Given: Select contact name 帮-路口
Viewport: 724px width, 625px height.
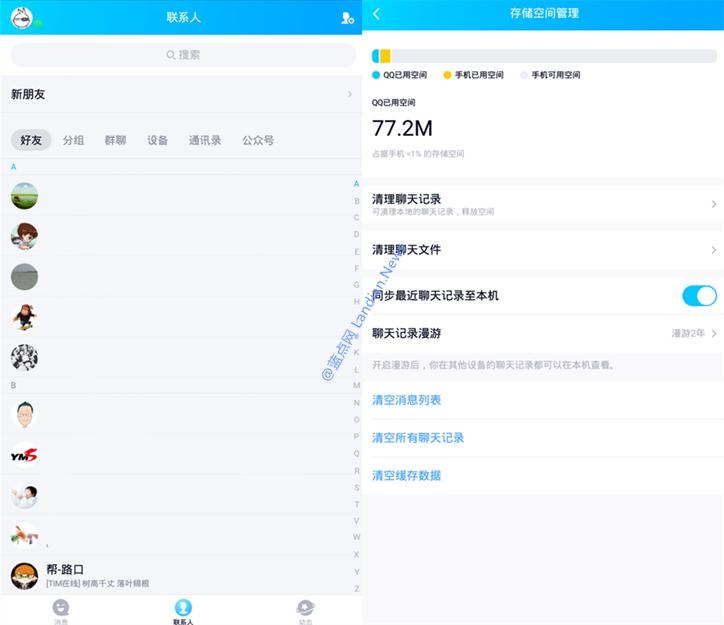Looking at the screenshot, I should click(x=65, y=570).
